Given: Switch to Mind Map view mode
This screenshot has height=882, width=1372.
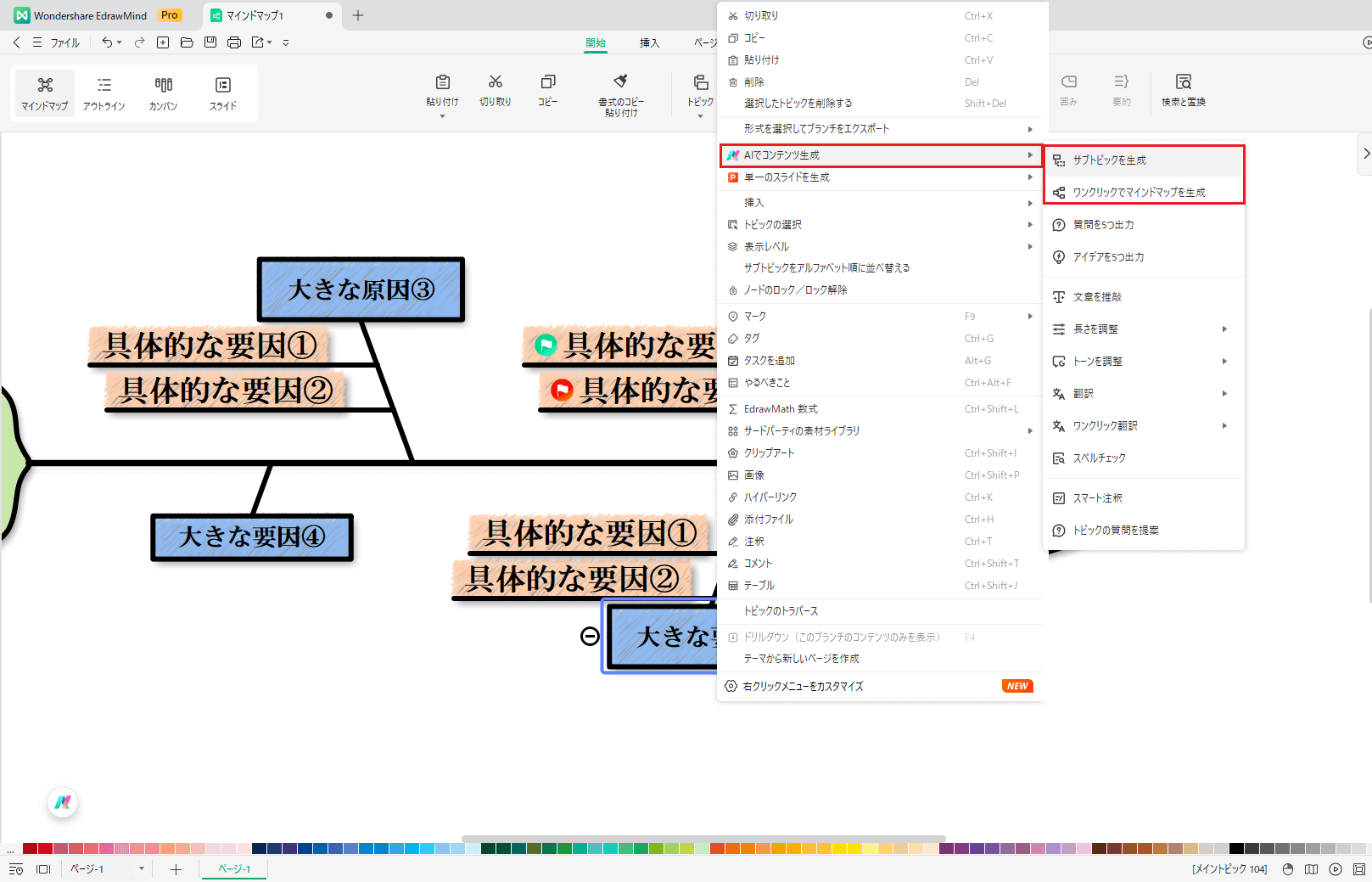Looking at the screenshot, I should pos(45,93).
